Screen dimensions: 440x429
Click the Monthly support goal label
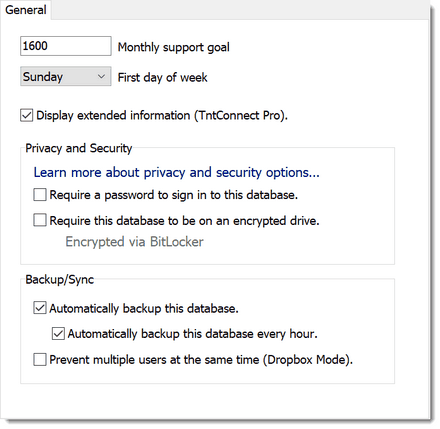point(174,47)
